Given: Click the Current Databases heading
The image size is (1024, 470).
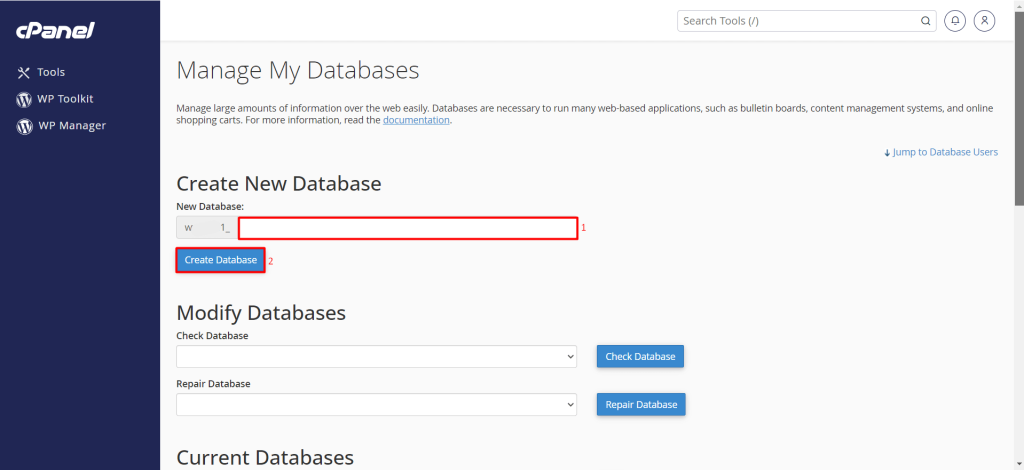Looking at the screenshot, I should 265,457.
